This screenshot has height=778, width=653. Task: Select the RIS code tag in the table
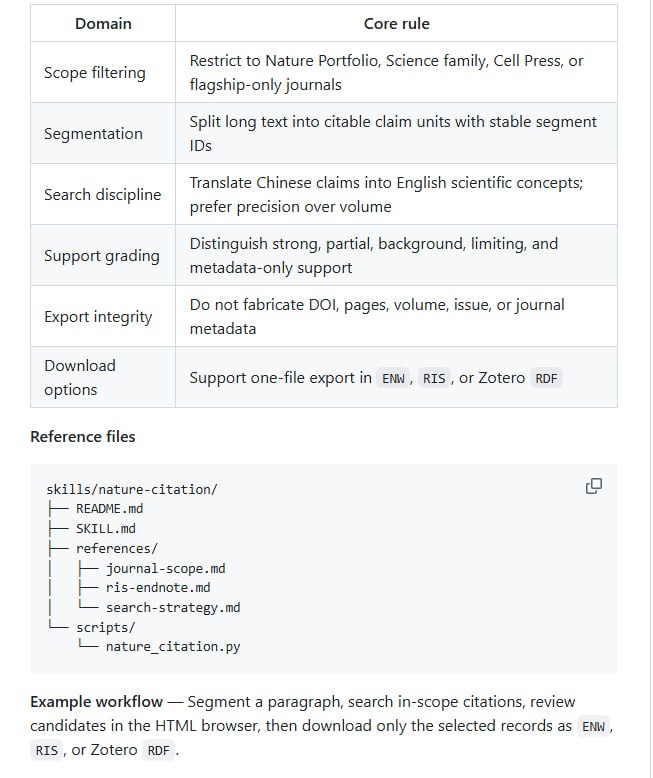click(434, 379)
